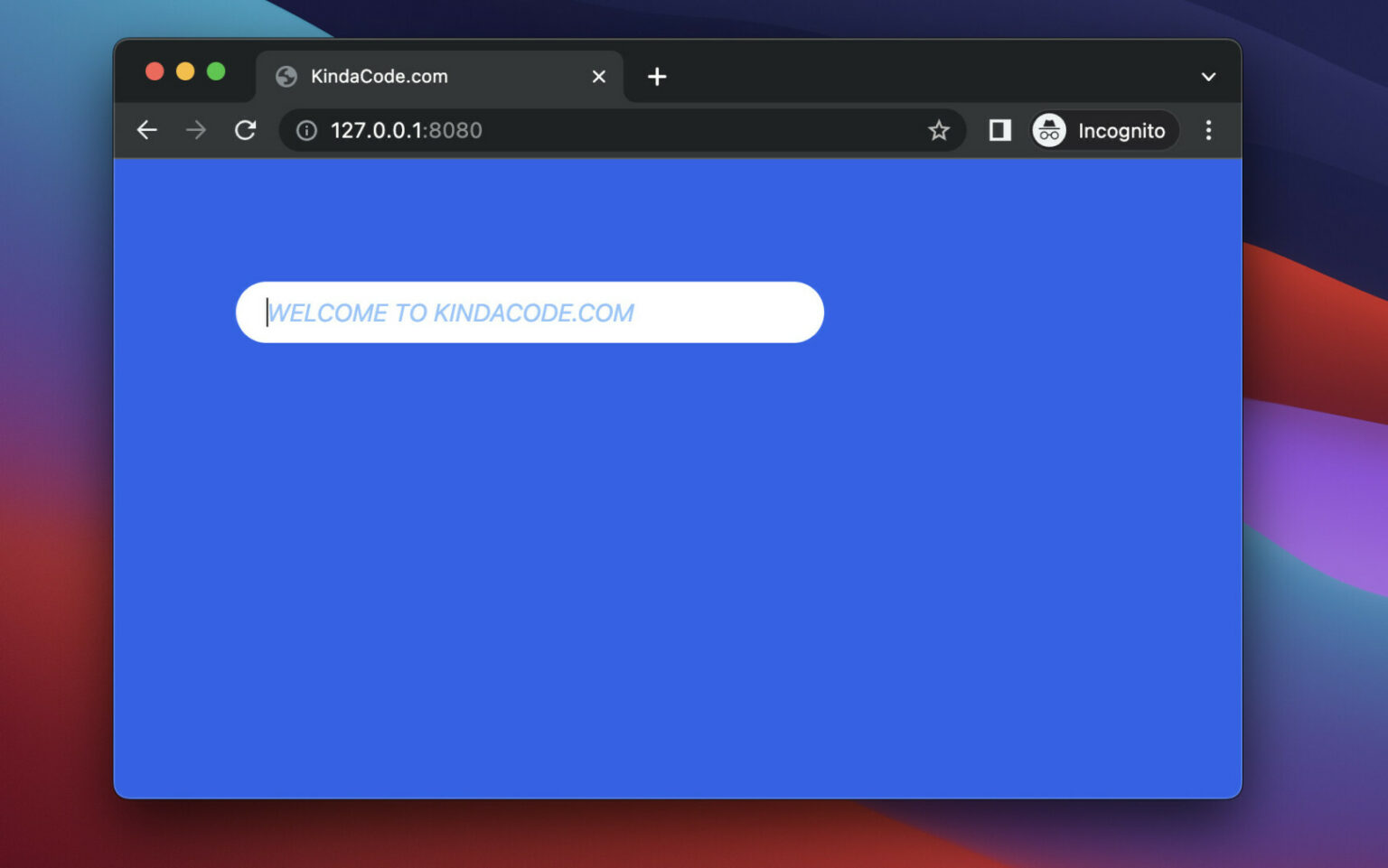Bookmark this page with the star icon

pos(939,131)
